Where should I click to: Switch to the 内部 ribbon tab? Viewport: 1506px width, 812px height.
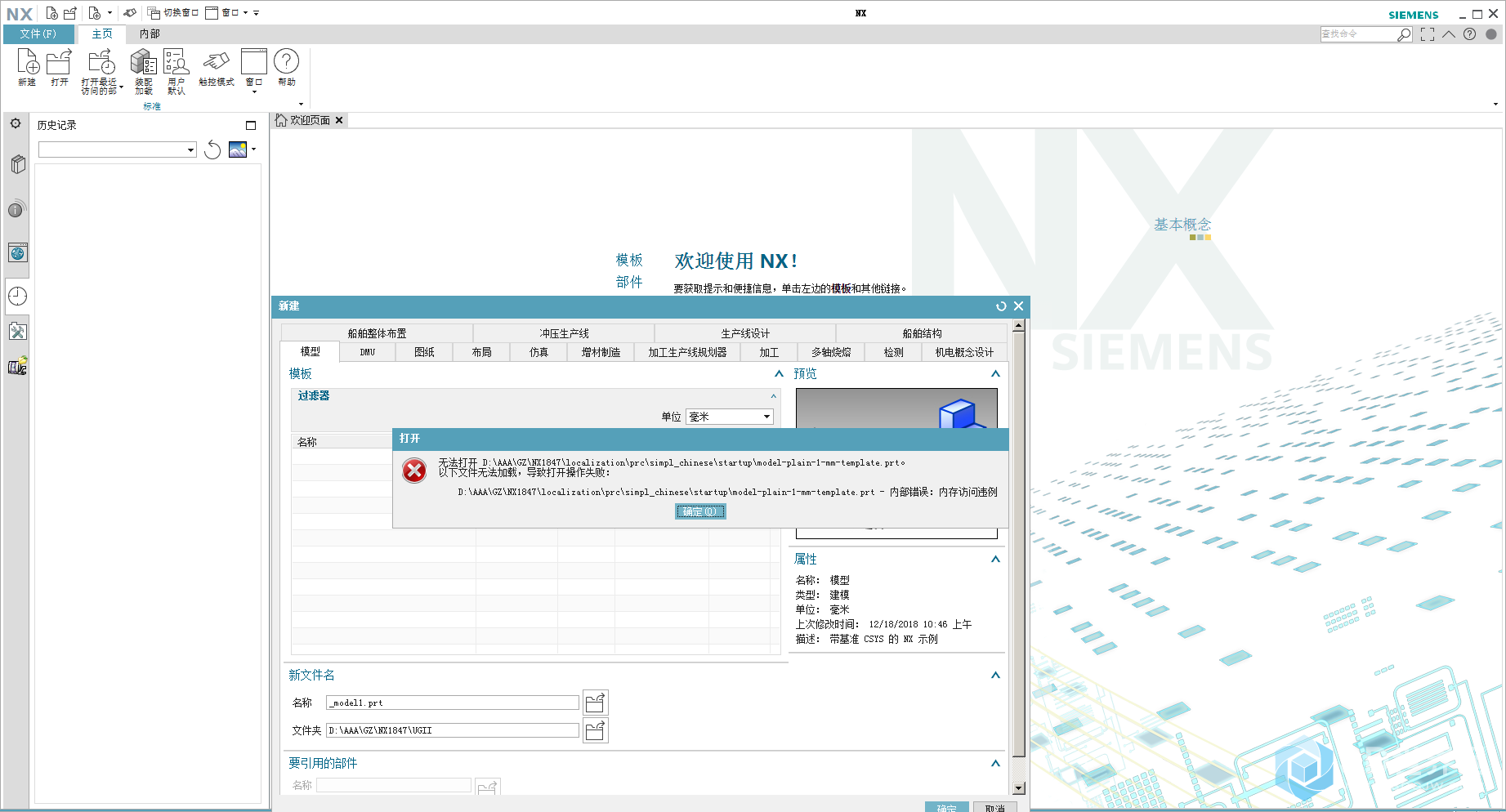[150, 33]
